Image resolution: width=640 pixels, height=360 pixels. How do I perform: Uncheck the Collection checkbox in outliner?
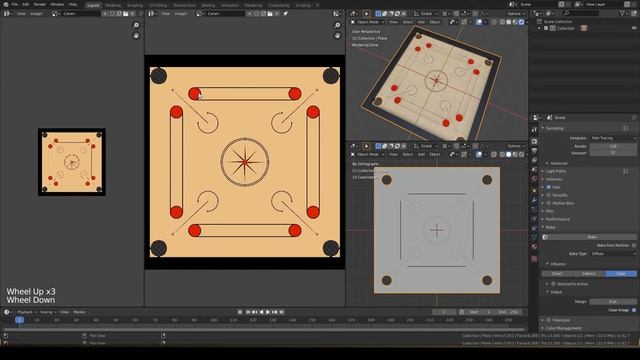coord(546,28)
